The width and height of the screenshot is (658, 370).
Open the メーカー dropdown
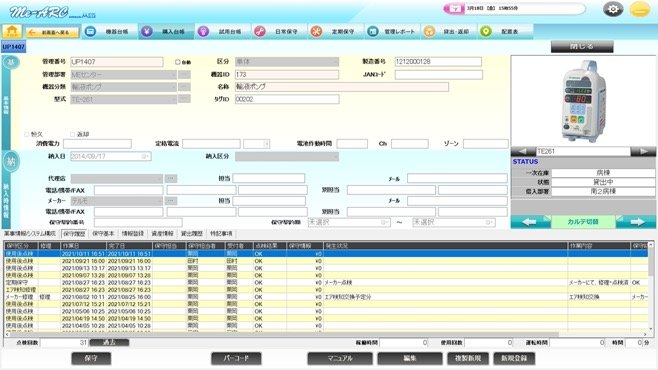point(116,201)
